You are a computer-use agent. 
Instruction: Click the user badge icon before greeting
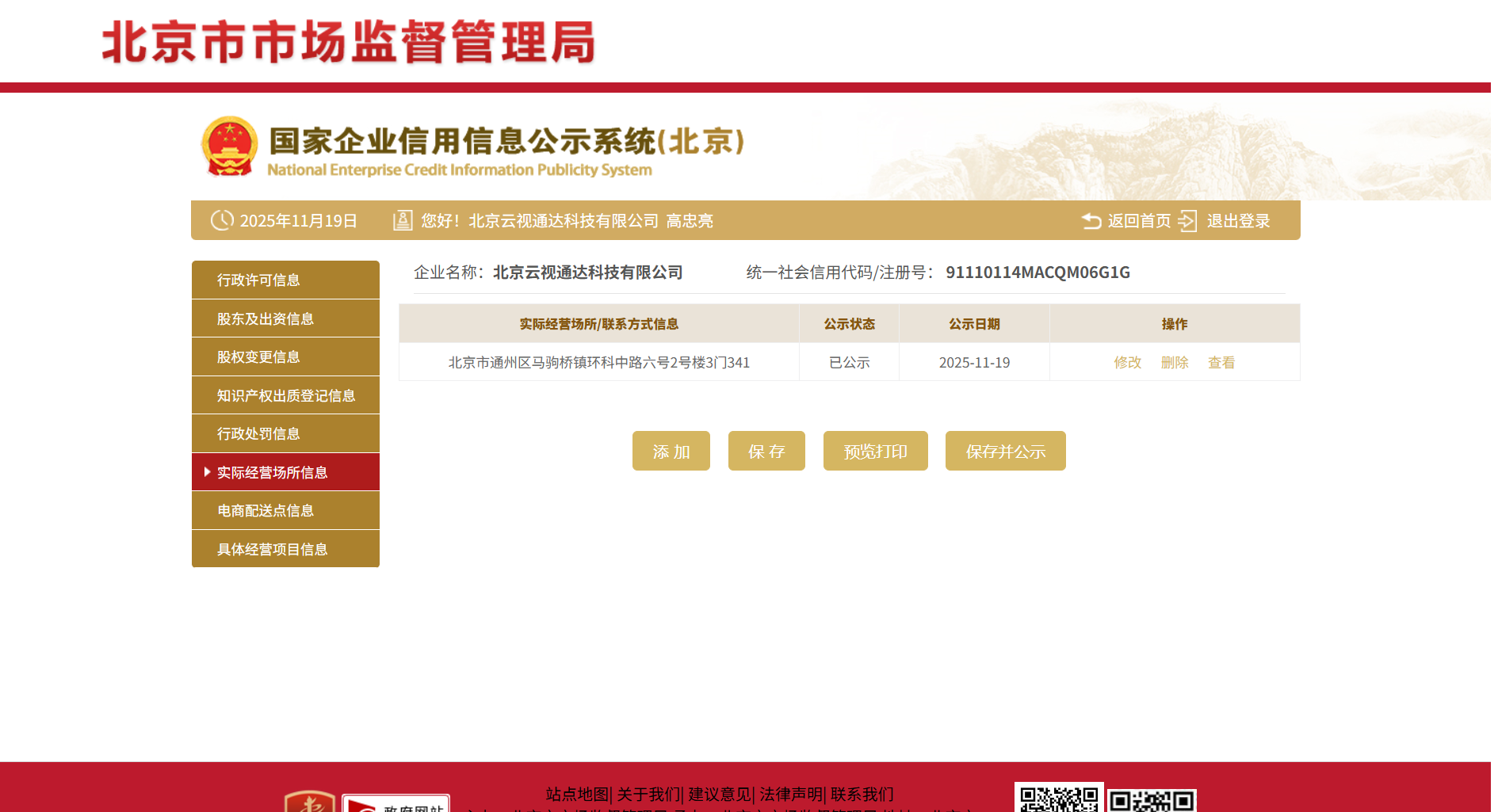tap(403, 220)
